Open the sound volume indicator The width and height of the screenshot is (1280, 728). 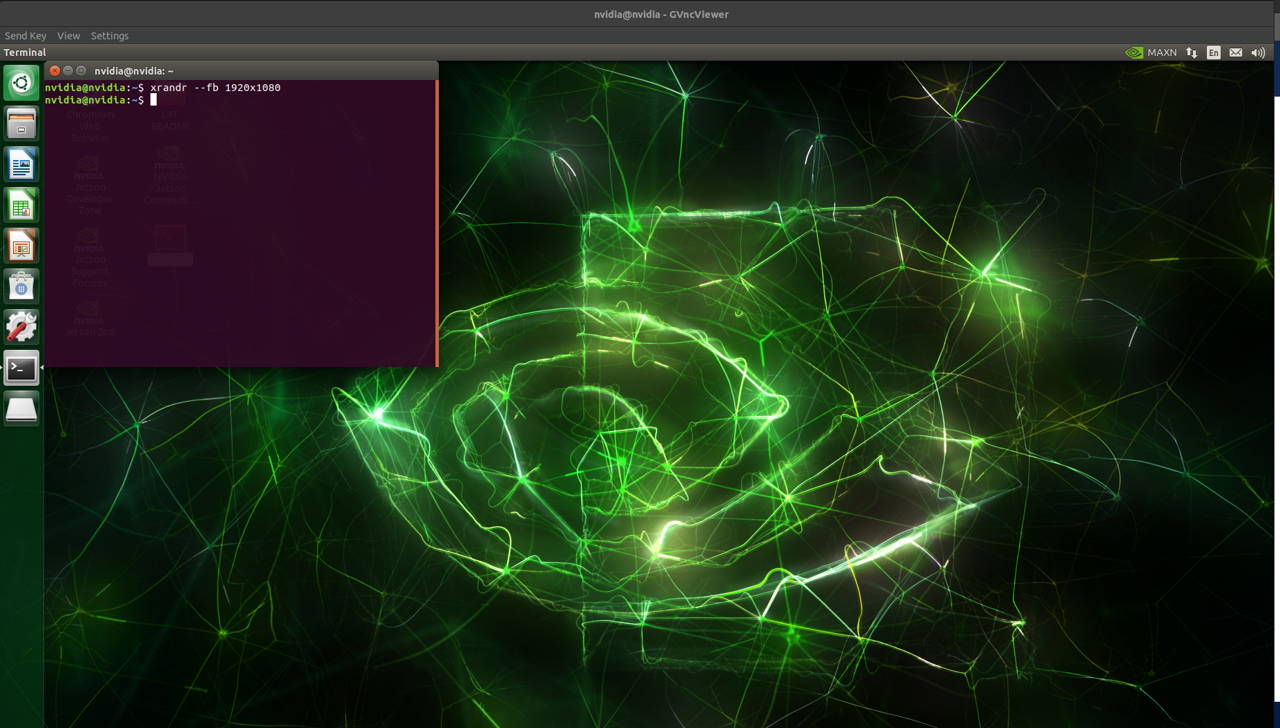coord(1258,53)
